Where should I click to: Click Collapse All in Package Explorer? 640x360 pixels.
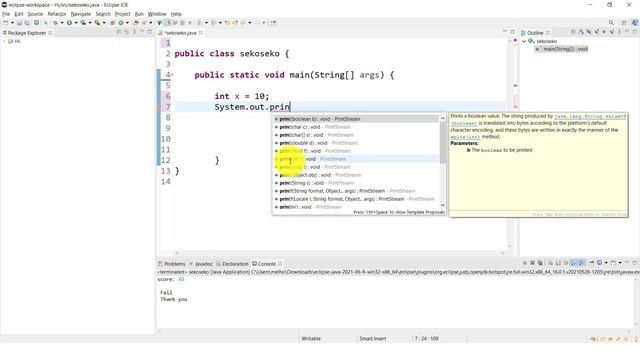pyautogui.click(x=119, y=32)
